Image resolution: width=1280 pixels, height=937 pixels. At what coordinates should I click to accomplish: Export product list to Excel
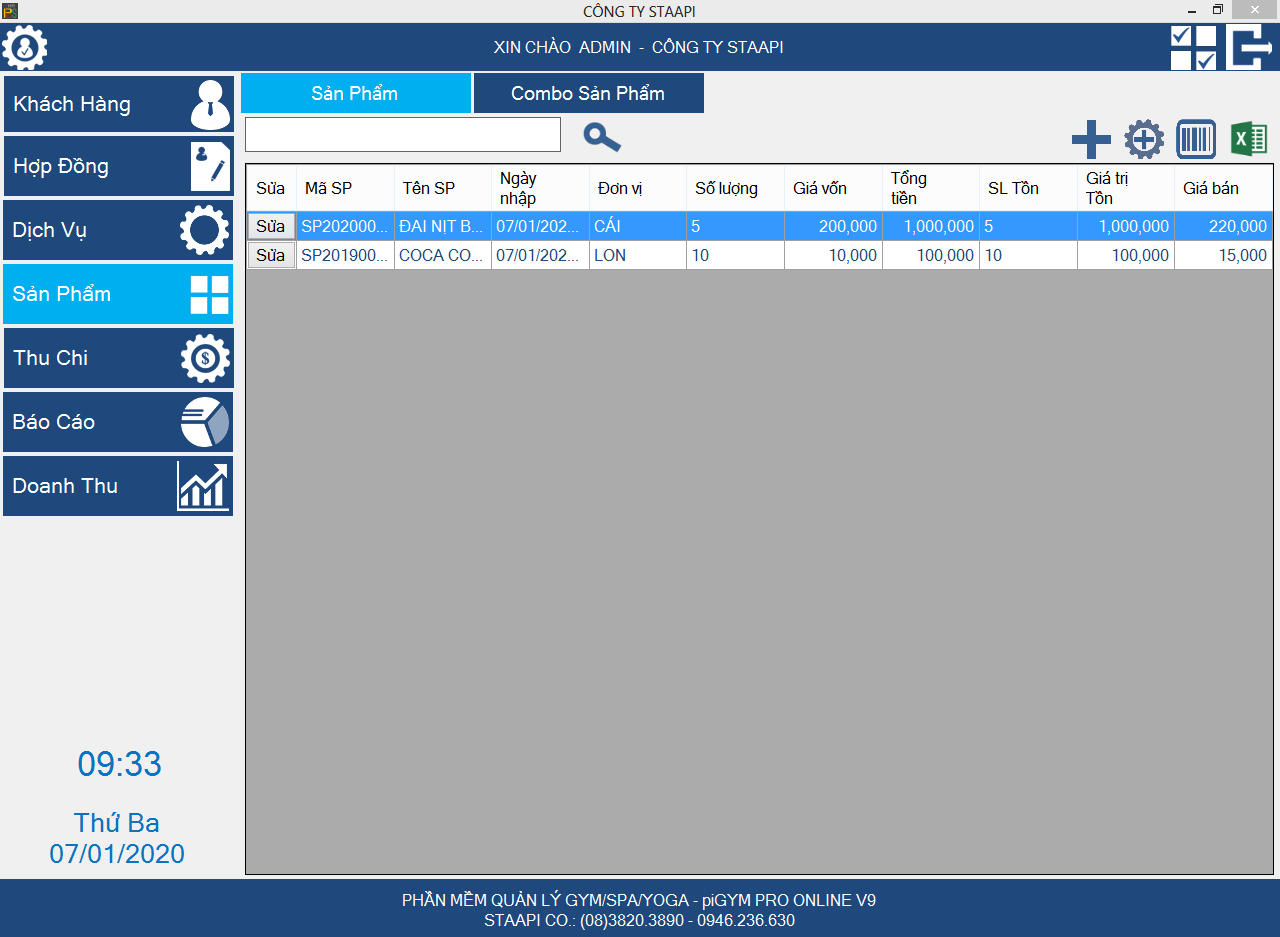(1249, 139)
